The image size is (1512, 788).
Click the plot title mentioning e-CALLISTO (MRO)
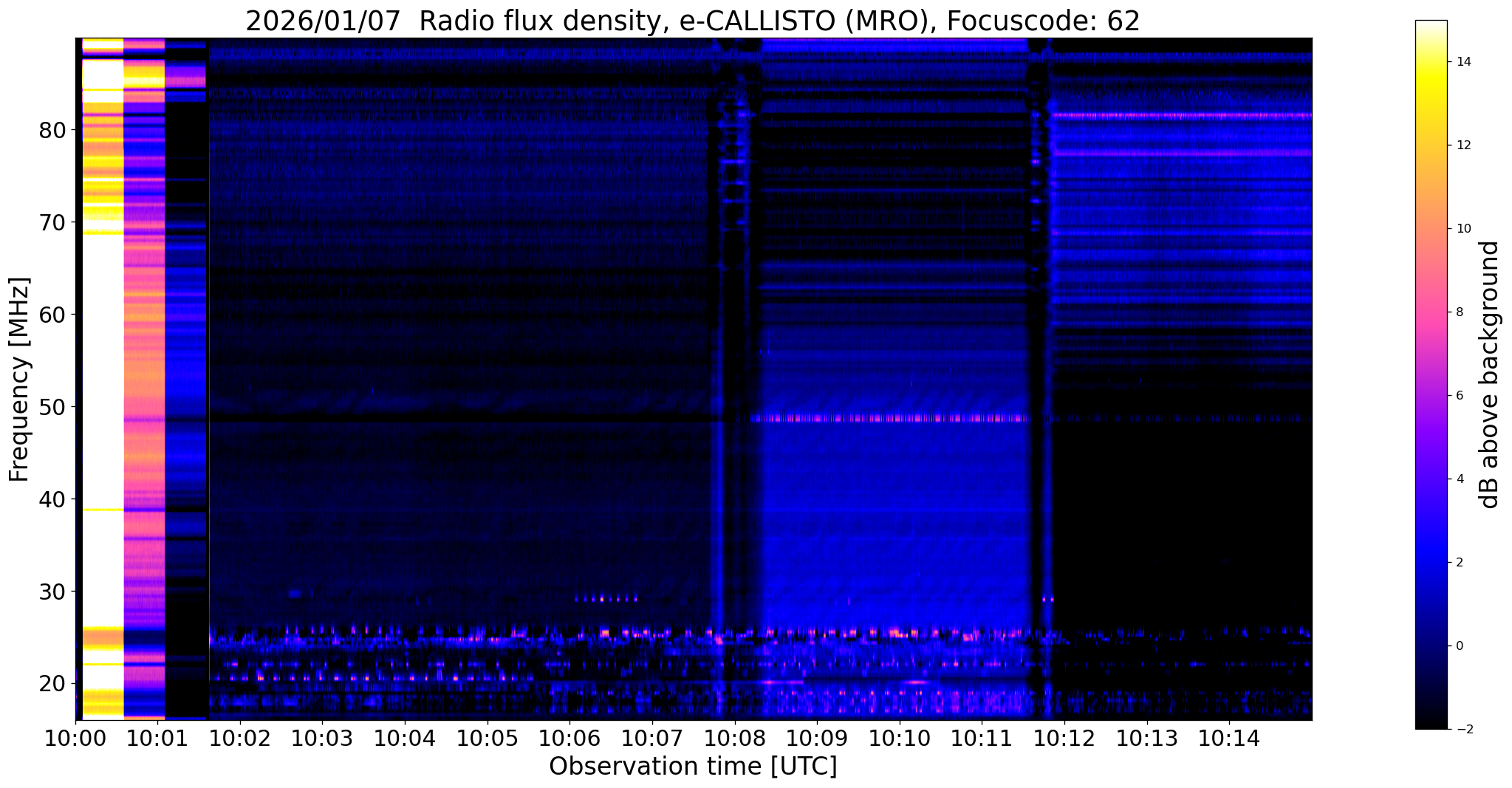click(x=693, y=21)
